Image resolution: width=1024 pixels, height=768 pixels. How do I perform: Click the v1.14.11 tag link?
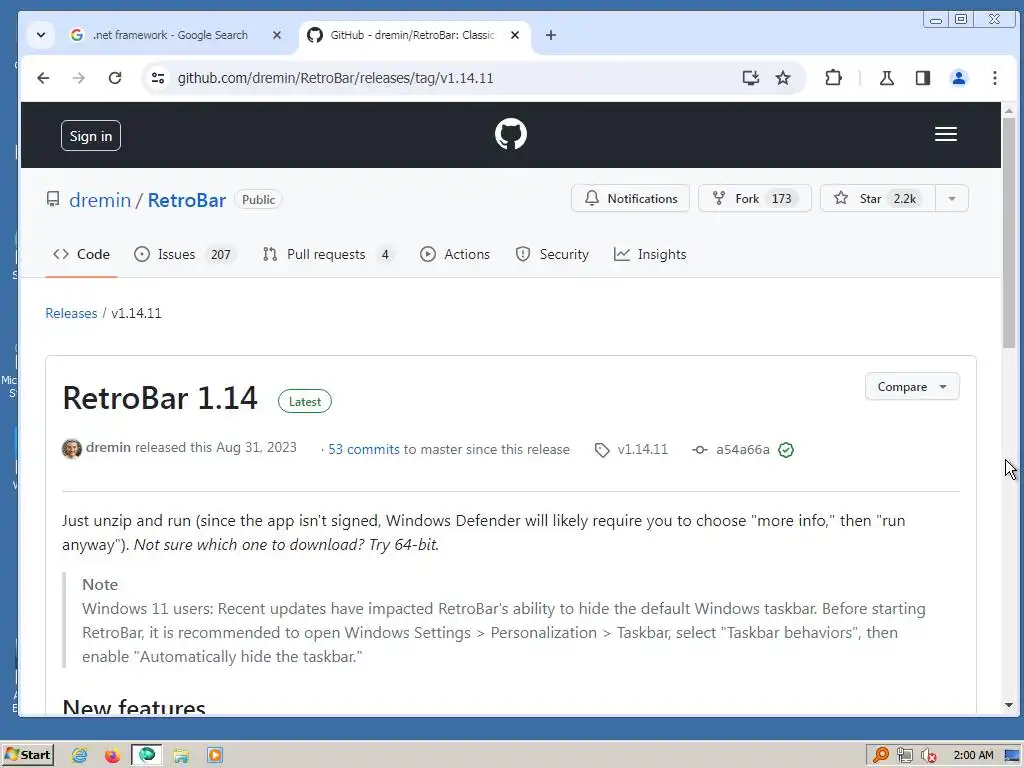click(643, 450)
